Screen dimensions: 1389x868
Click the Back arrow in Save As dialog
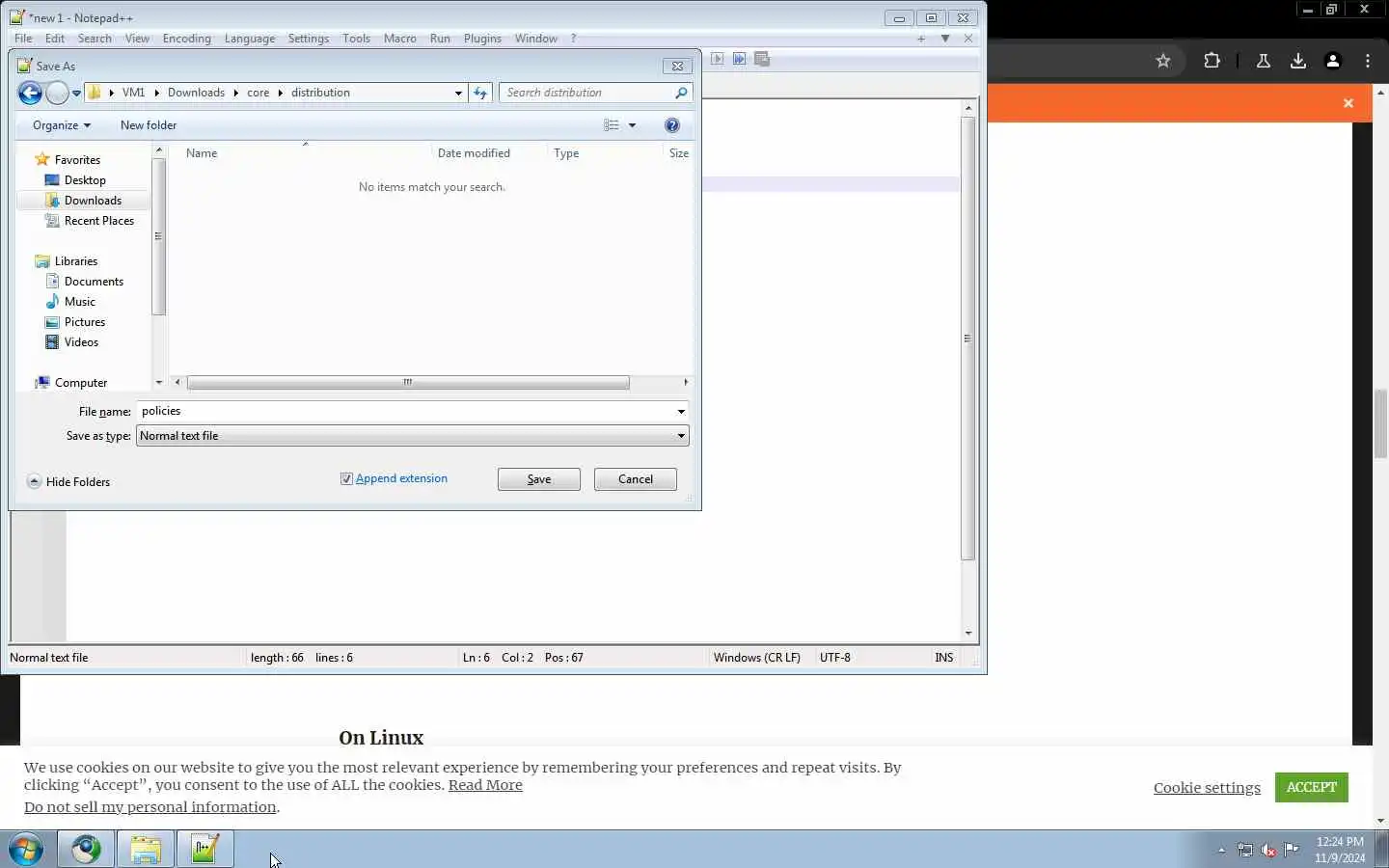[30, 93]
